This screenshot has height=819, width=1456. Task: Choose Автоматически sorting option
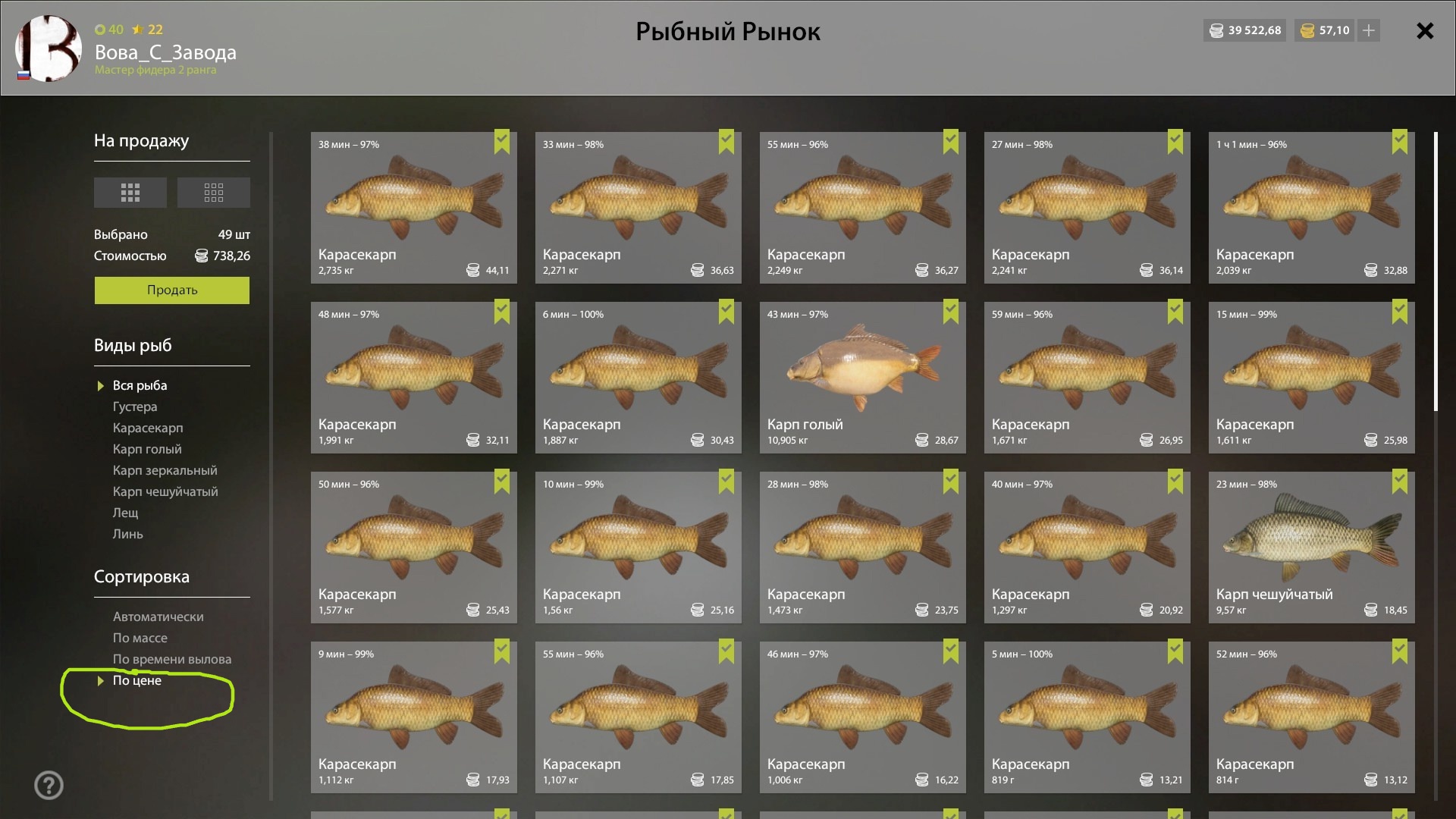click(158, 617)
